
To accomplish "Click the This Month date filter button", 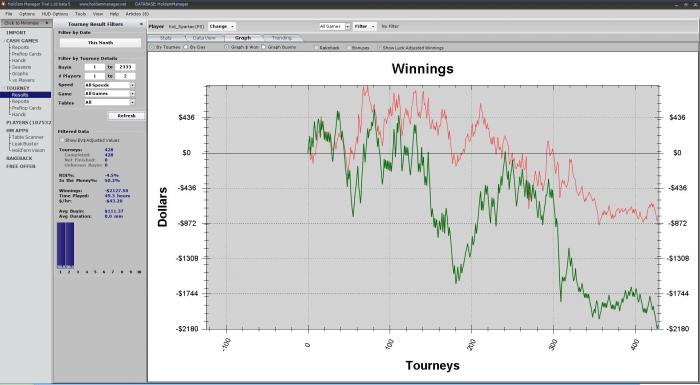I will [100, 43].
